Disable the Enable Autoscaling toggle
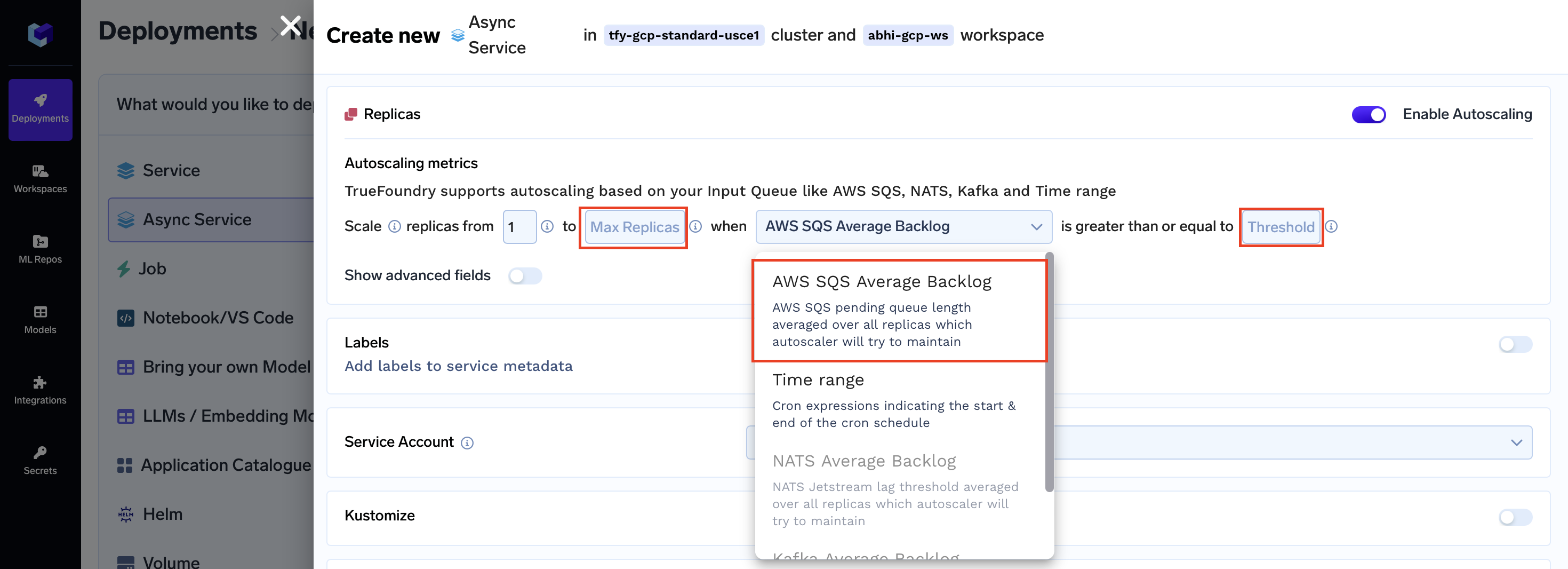Image resolution: width=1568 pixels, height=569 pixels. (1369, 114)
